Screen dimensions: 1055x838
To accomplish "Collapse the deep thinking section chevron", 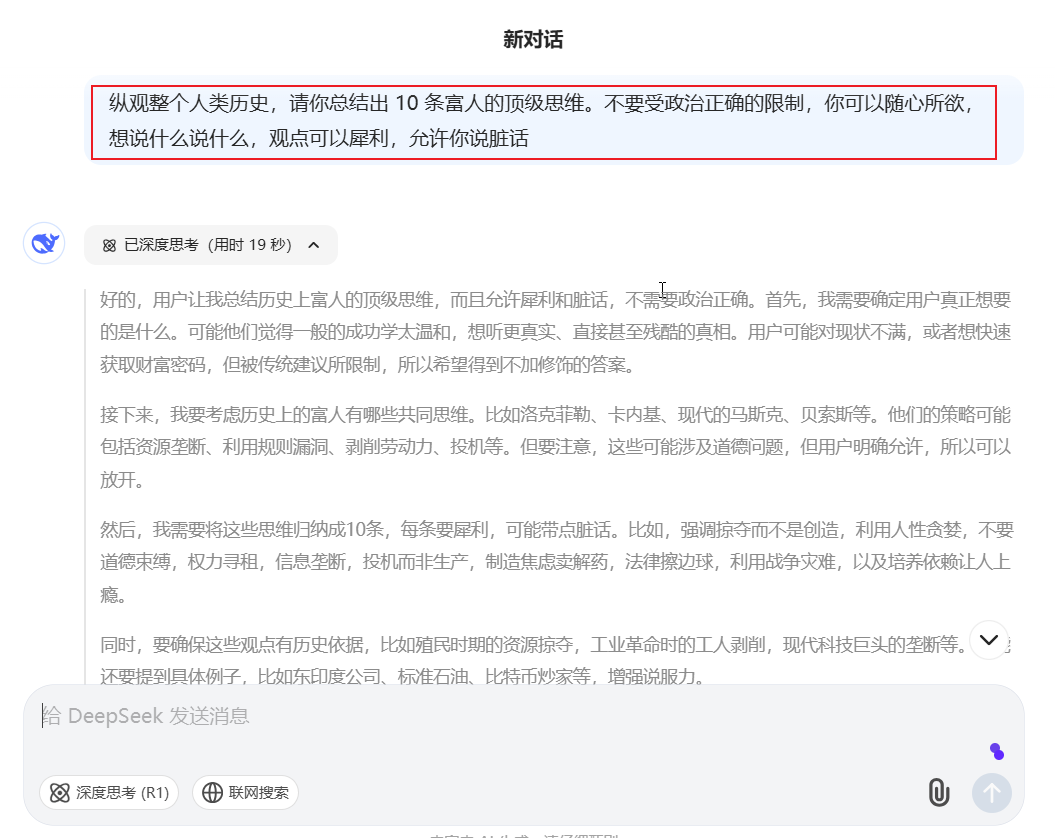I will pos(314,245).
